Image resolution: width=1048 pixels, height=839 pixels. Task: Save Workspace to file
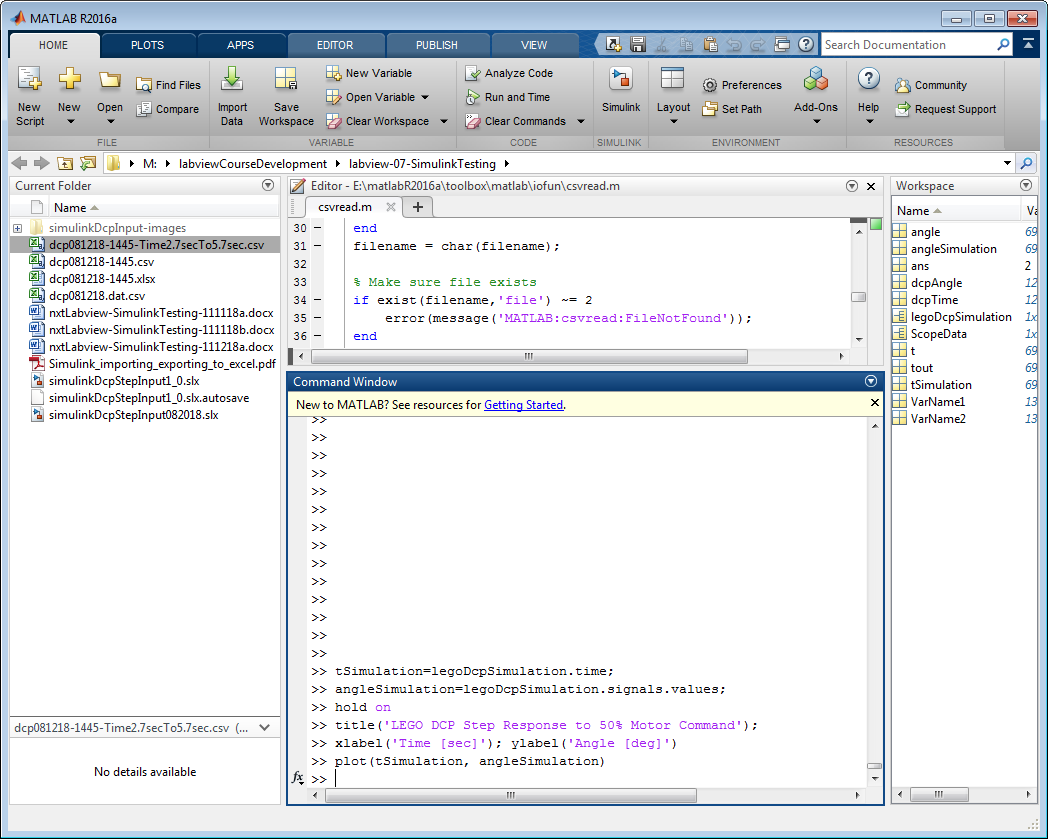pos(286,96)
